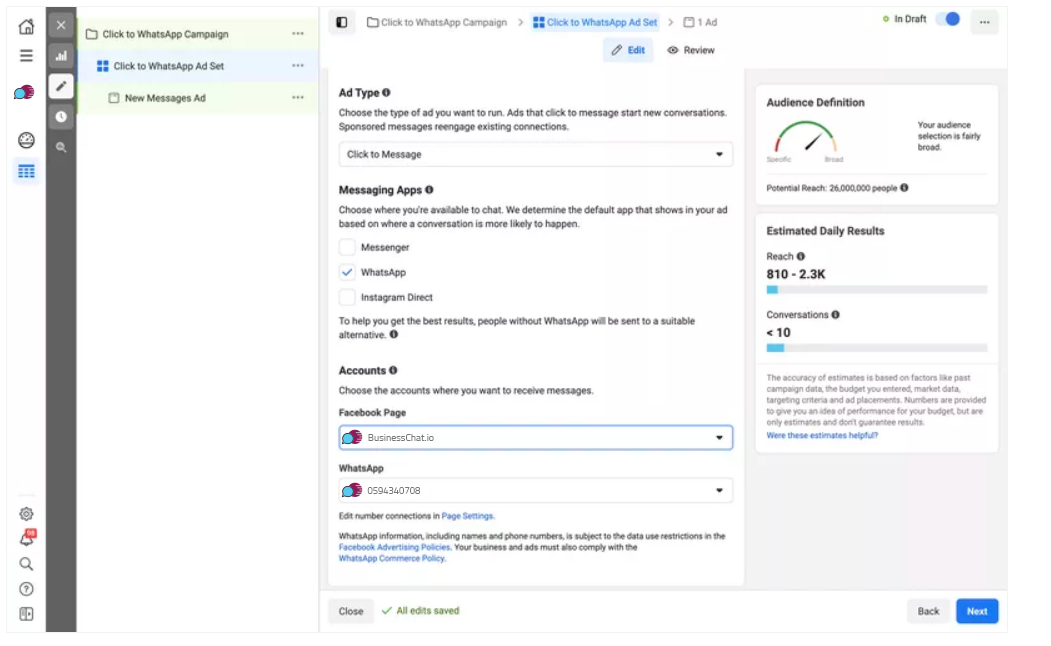Check the Messenger checkbox

click(347, 247)
